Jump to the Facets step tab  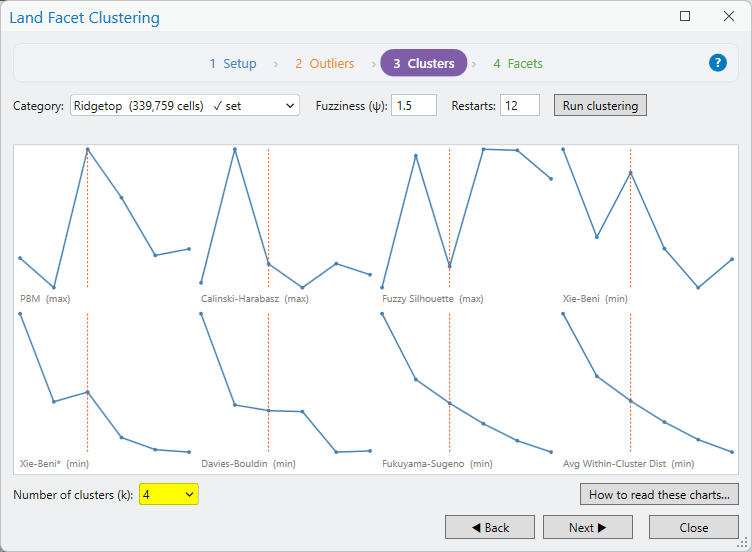coord(518,63)
